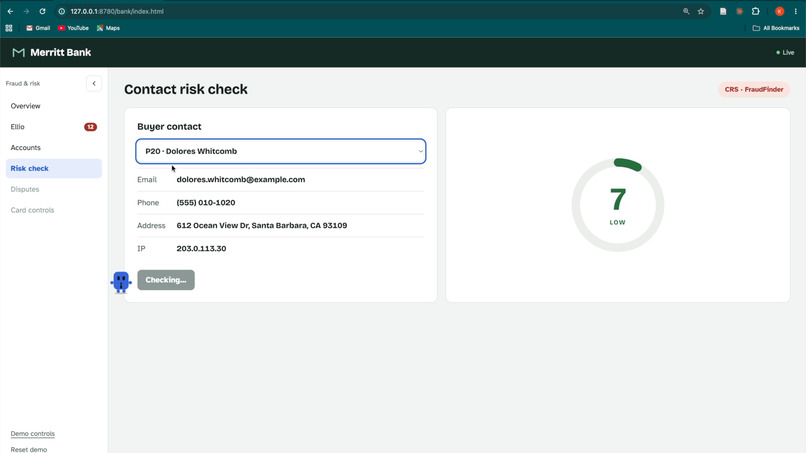This screenshot has height=453, width=806.
Task: Click the email dolores.whitcomb@example.com
Action: click(x=241, y=179)
